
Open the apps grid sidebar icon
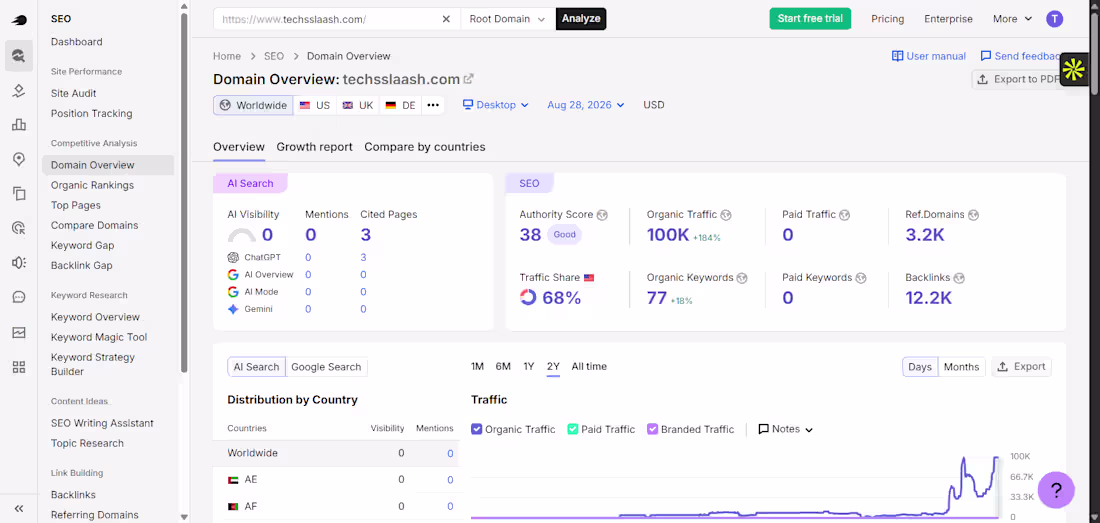coord(19,367)
